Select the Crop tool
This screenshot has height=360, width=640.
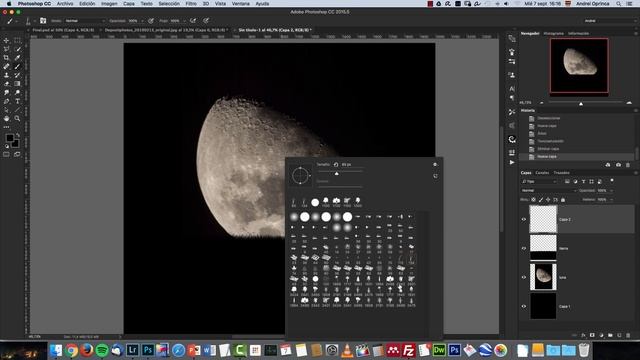(7, 58)
